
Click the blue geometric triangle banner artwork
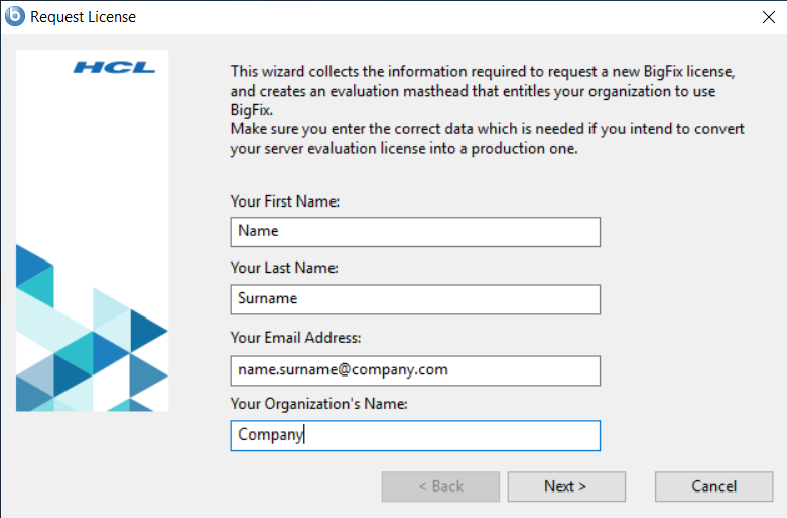(x=92, y=340)
